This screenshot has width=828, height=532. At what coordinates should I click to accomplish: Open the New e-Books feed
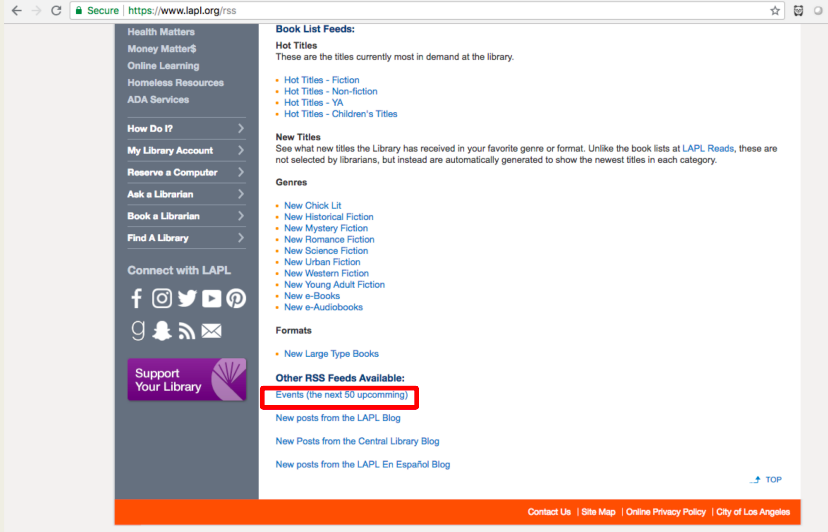click(312, 296)
